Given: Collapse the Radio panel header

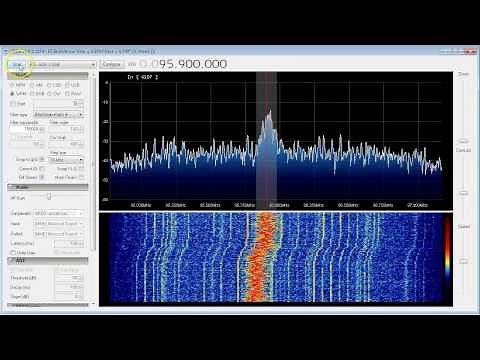Looking at the screenshot, I should [x=48, y=76].
